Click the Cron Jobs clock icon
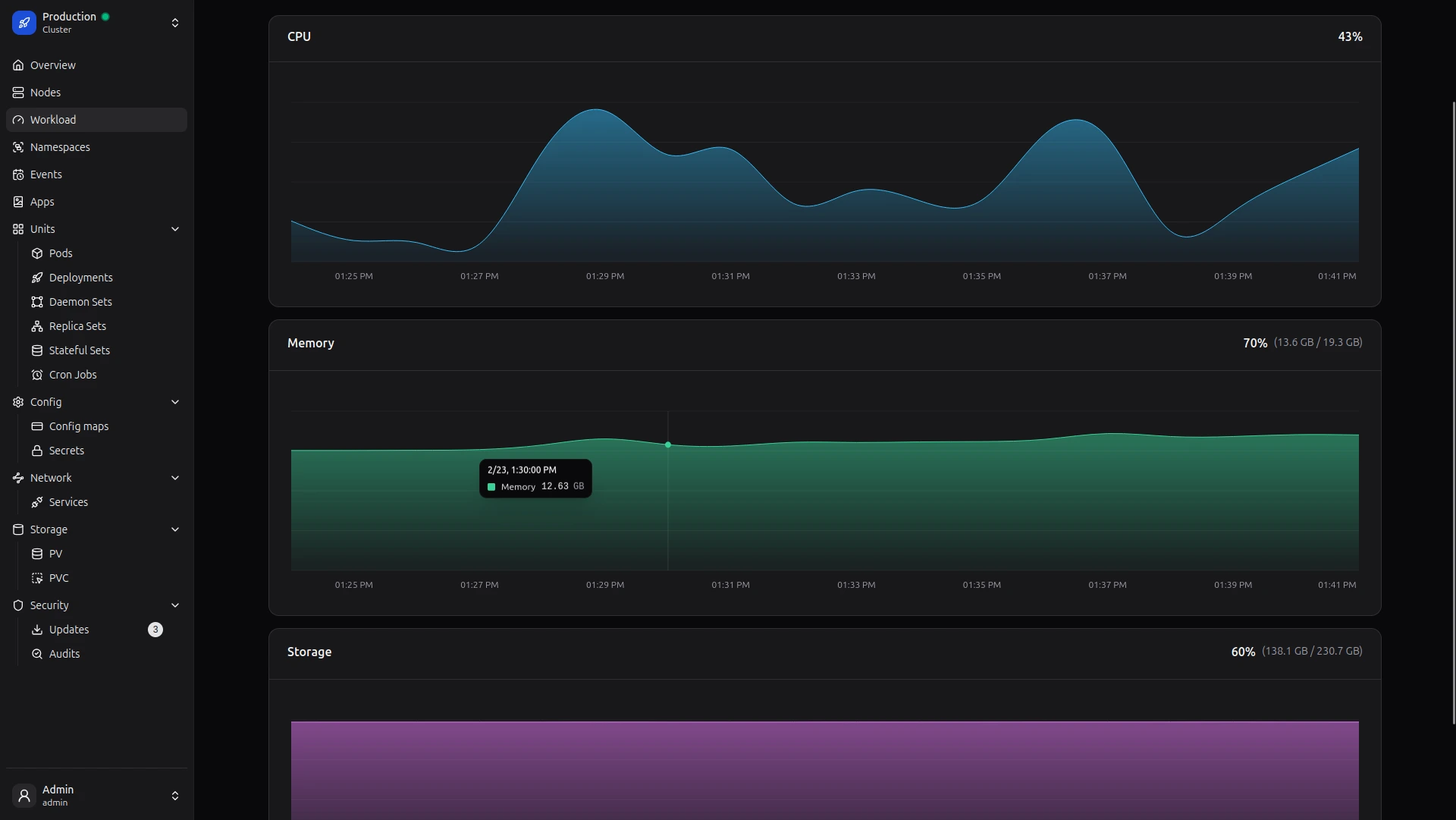Image resolution: width=1456 pixels, height=820 pixels. [37, 375]
